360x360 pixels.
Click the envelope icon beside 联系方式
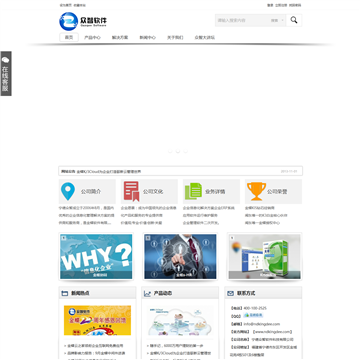230,294
